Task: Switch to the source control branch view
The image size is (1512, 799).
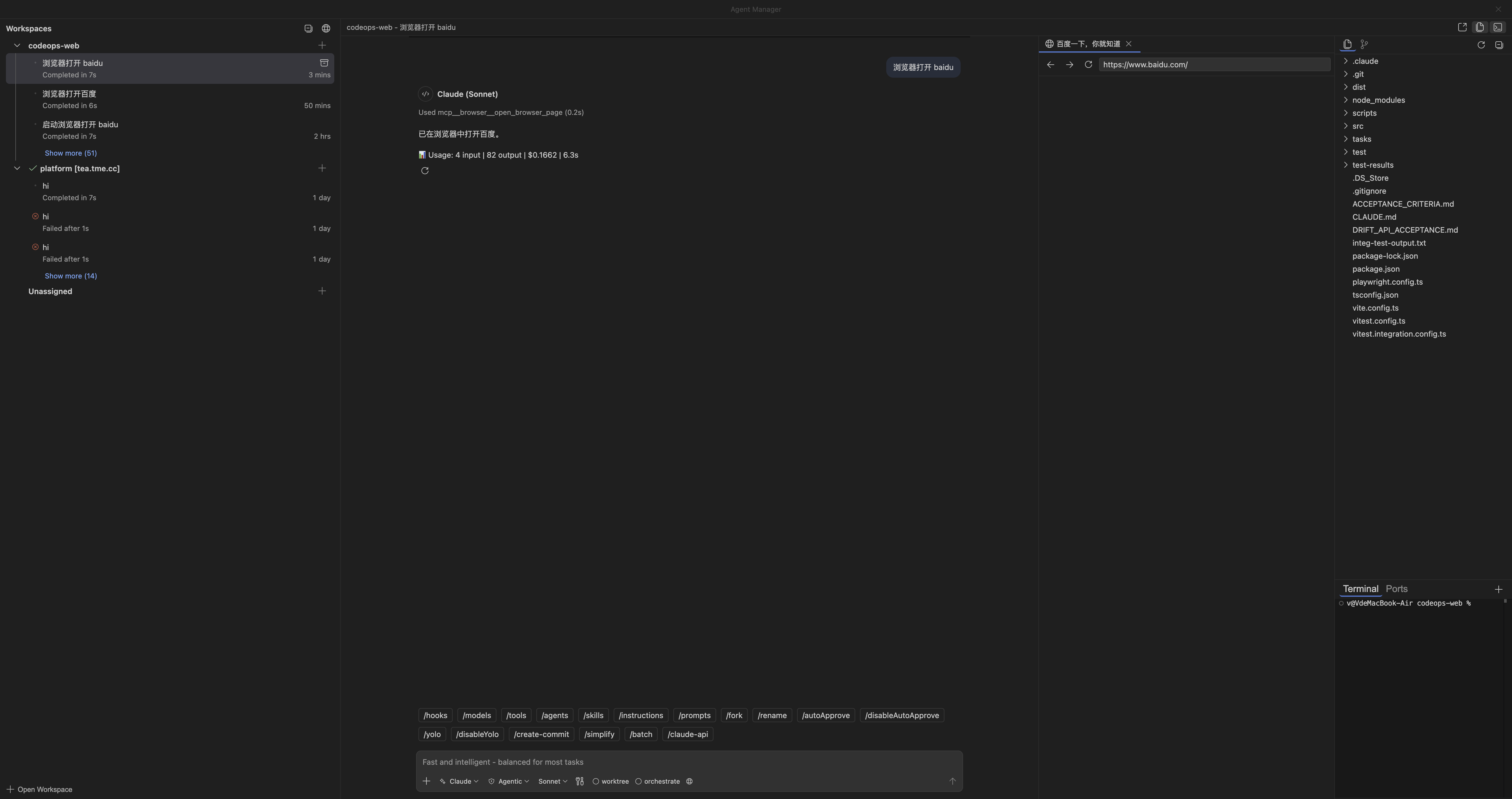Action: pyautogui.click(x=1364, y=44)
